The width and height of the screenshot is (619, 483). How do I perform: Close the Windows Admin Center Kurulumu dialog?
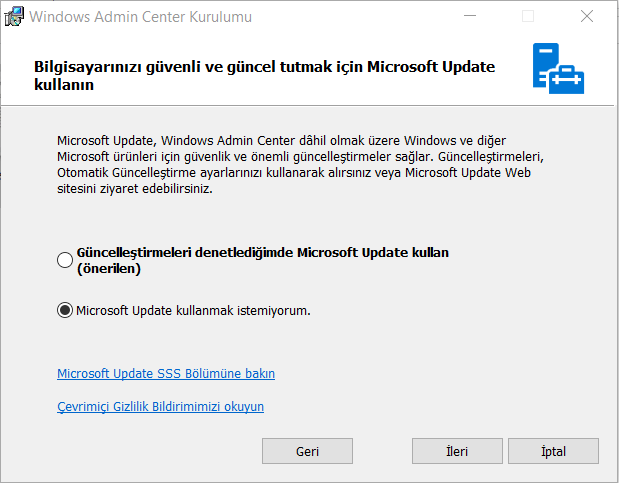585,17
